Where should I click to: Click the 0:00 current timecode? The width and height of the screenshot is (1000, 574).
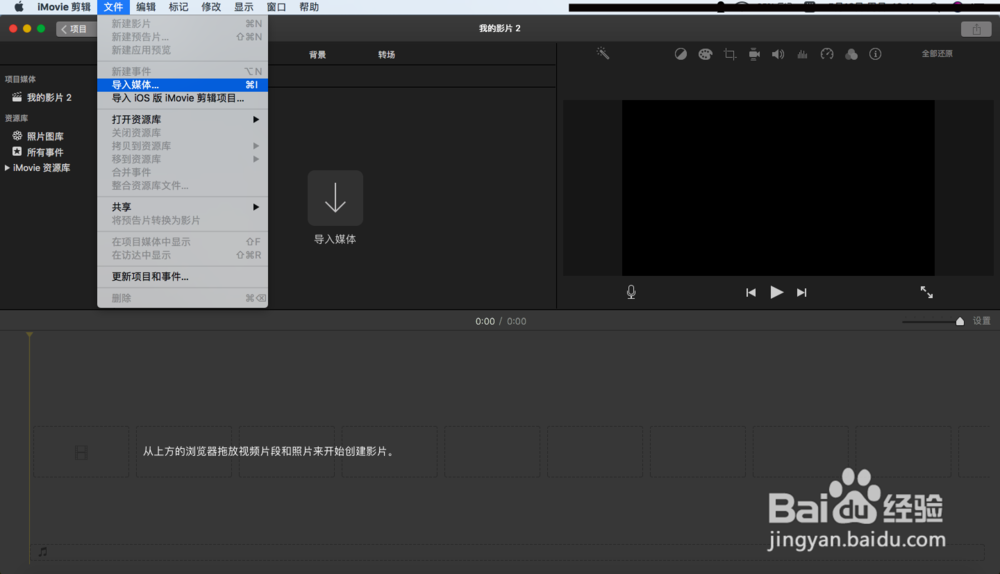click(x=485, y=321)
